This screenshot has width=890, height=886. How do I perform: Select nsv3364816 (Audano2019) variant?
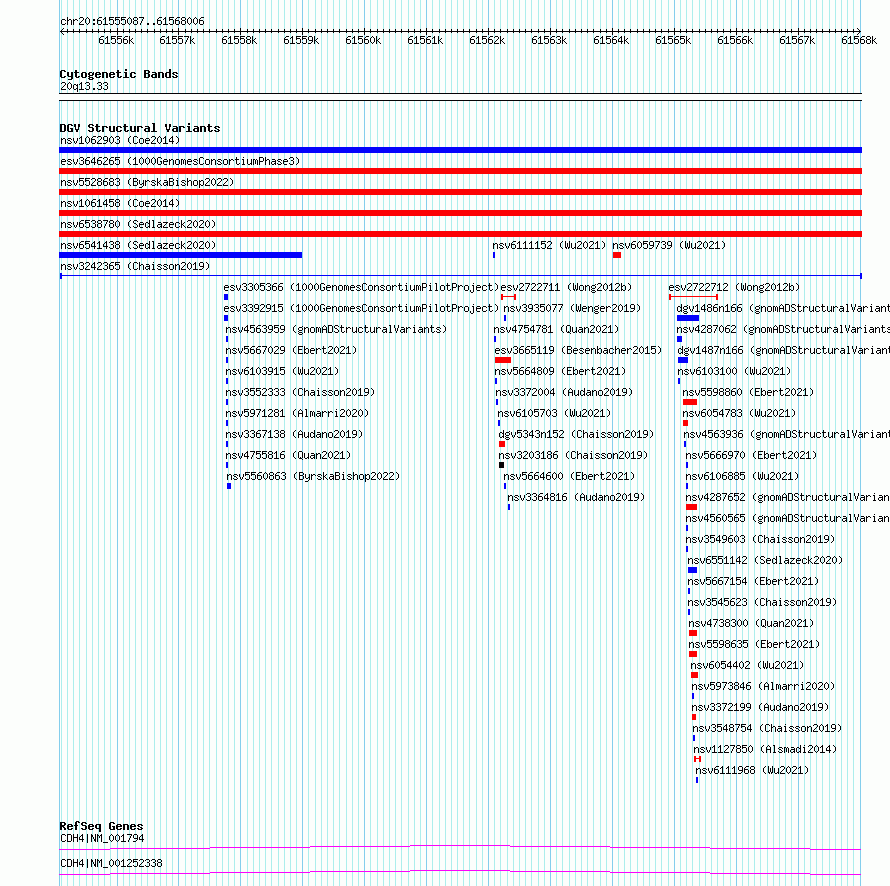click(576, 497)
